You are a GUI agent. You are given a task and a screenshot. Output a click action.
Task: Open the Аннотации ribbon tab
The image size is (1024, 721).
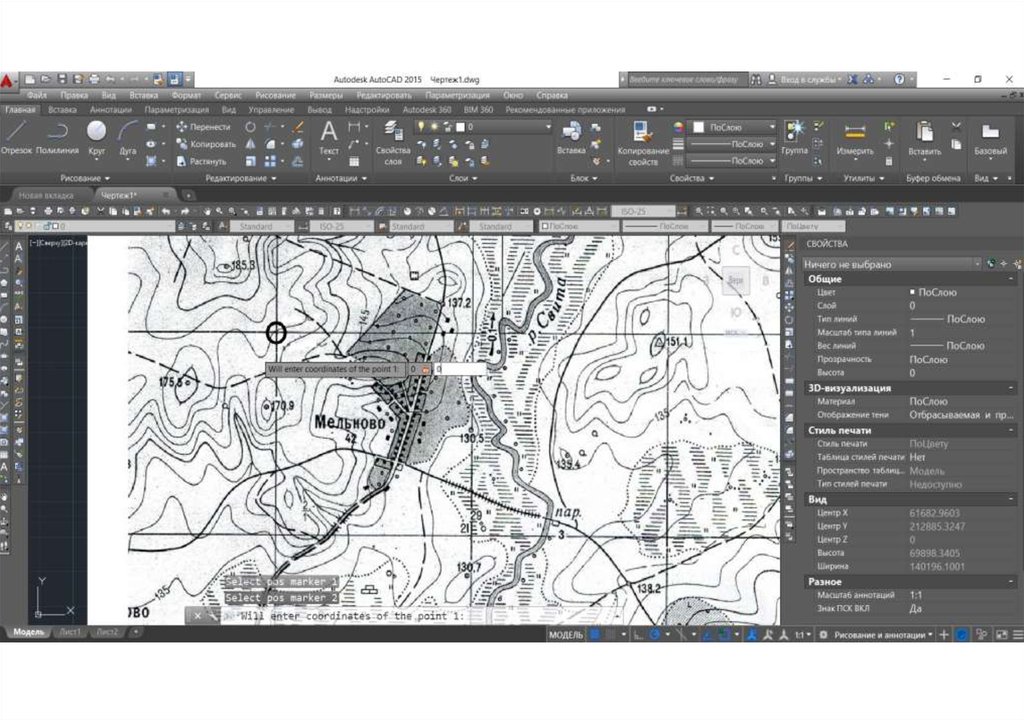point(110,110)
